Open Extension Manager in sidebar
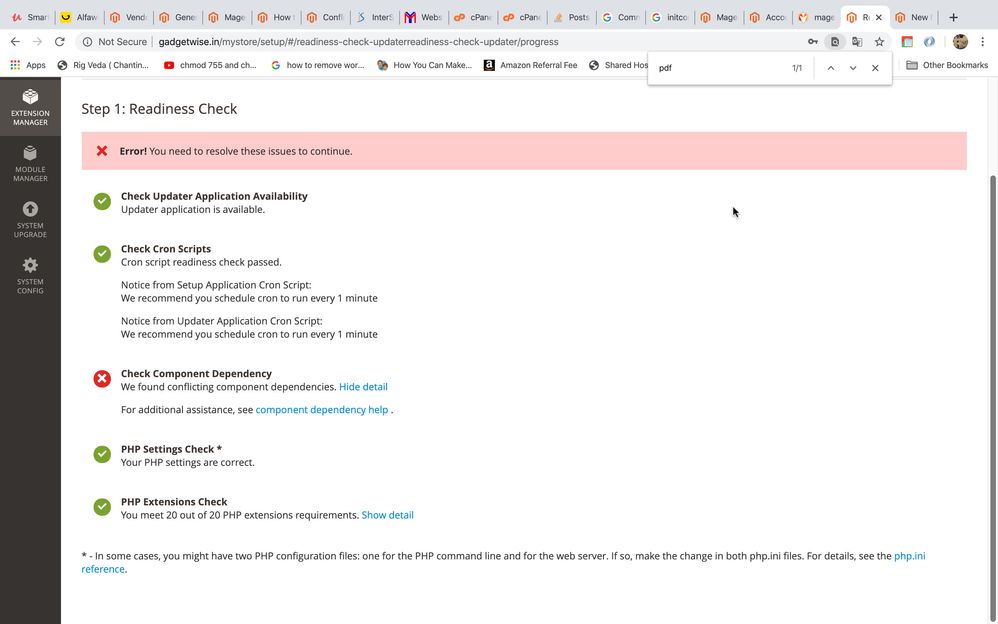 point(30,107)
